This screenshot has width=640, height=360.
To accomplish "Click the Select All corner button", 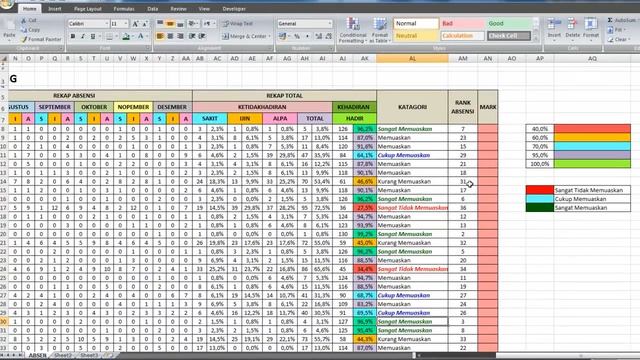I will (4, 59).
